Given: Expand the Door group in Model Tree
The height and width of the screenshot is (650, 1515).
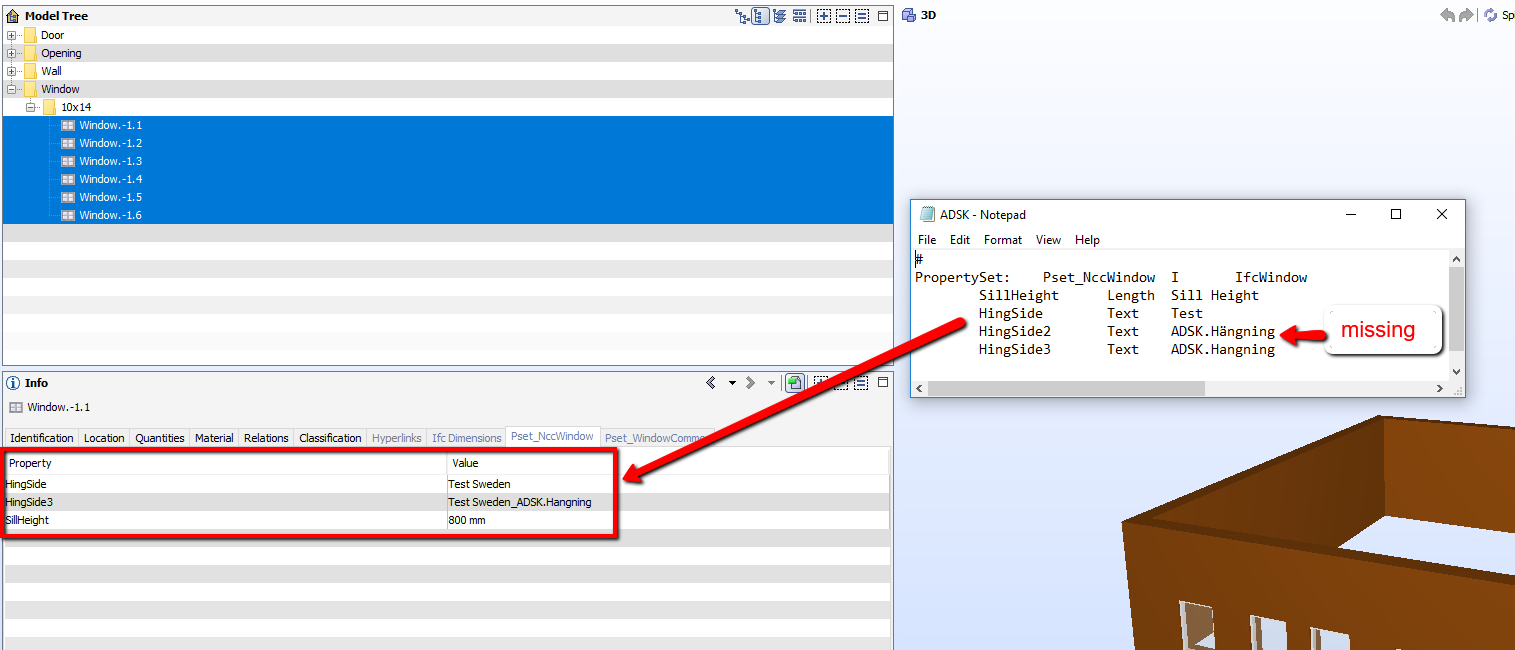Looking at the screenshot, I should (11, 34).
